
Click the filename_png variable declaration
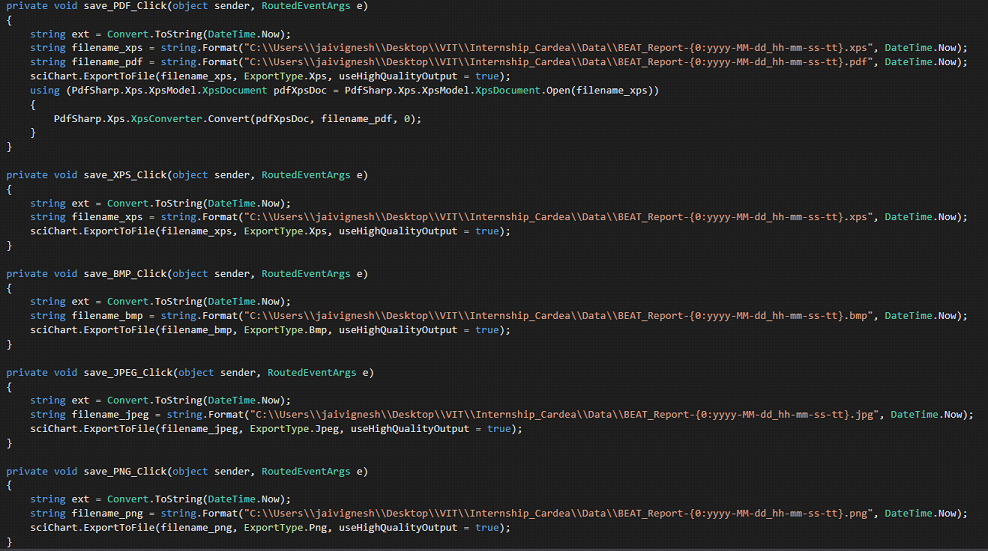tap(107, 514)
